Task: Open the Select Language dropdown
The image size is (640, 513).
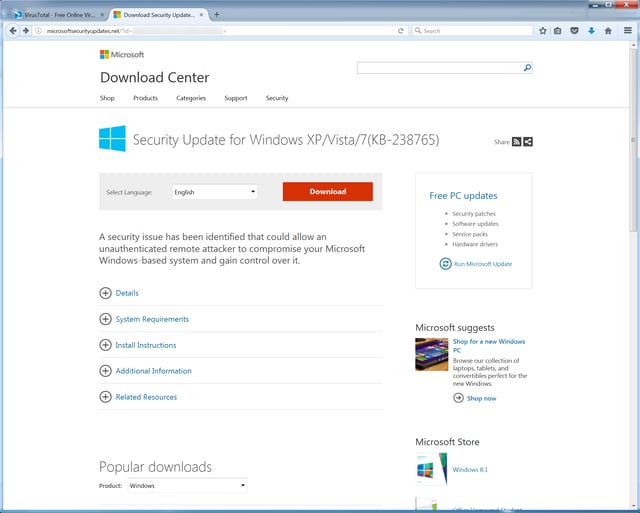Action: pyautogui.click(x=214, y=191)
